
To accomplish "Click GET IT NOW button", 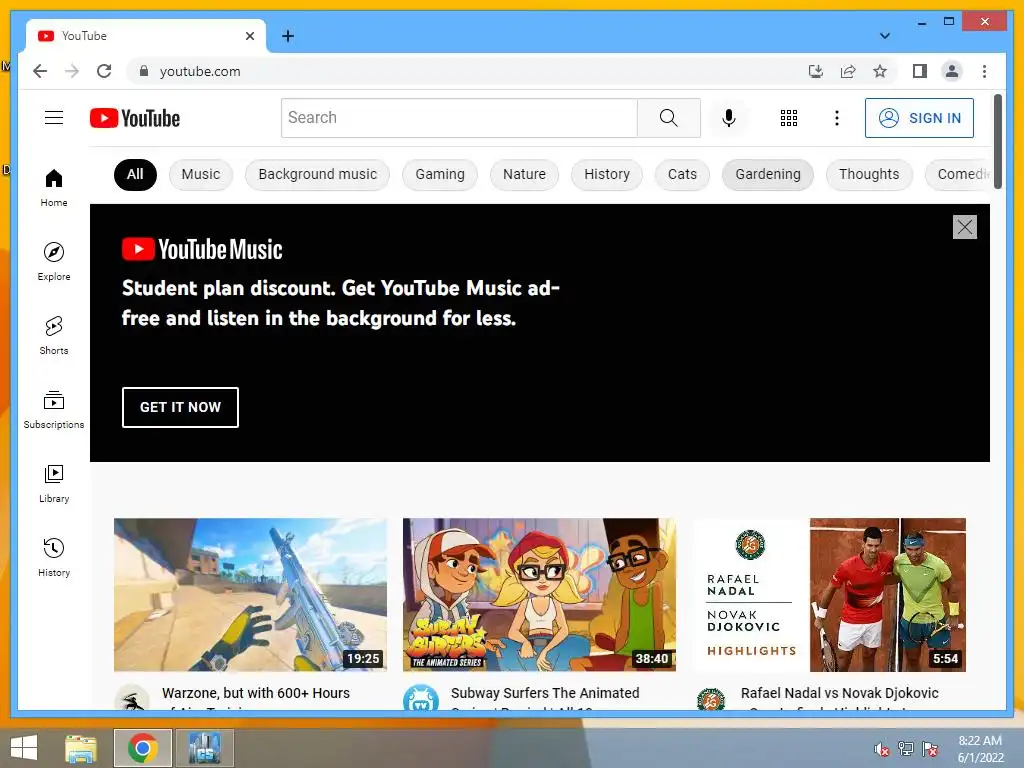I will (x=180, y=408).
